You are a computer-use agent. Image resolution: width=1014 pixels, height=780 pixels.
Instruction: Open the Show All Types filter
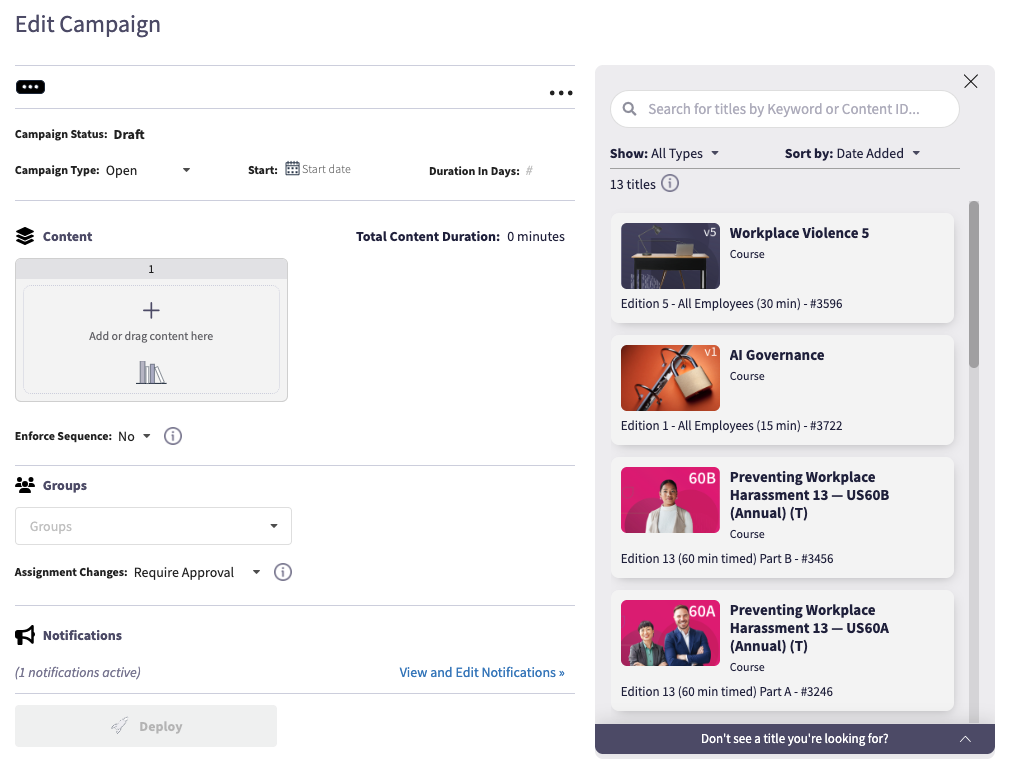pos(664,153)
